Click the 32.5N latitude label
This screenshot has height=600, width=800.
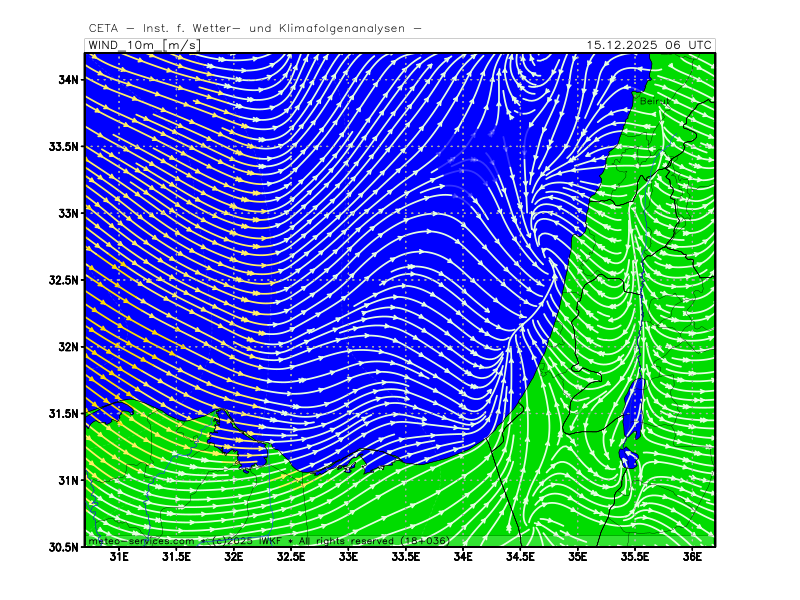(x=64, y=280)
